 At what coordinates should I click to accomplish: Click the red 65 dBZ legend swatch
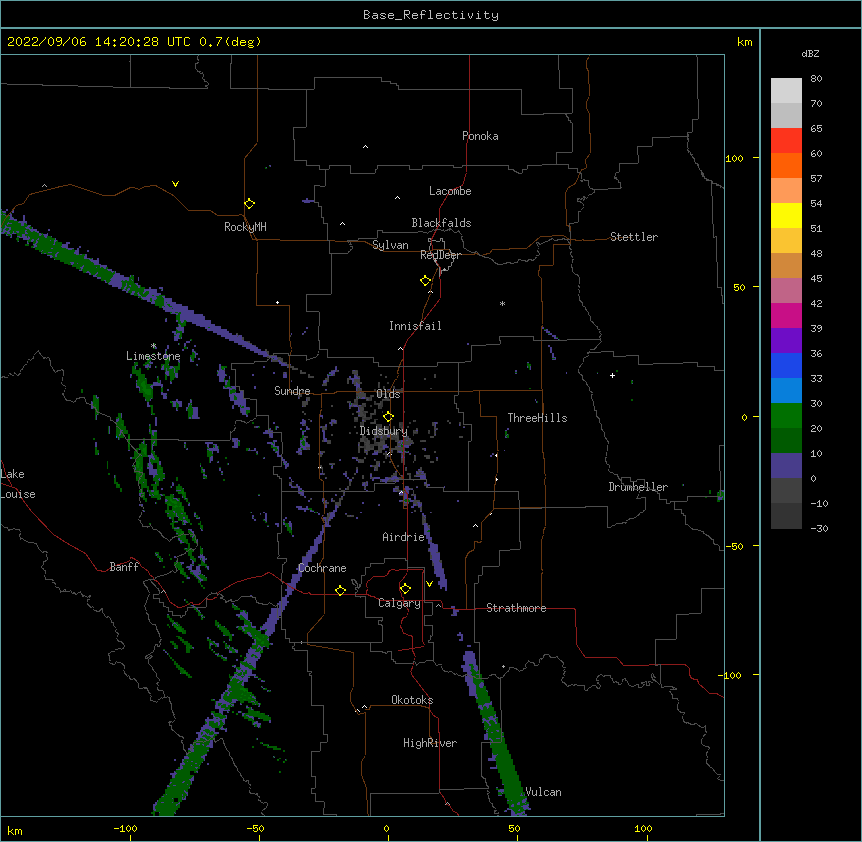tap(786, 141)
